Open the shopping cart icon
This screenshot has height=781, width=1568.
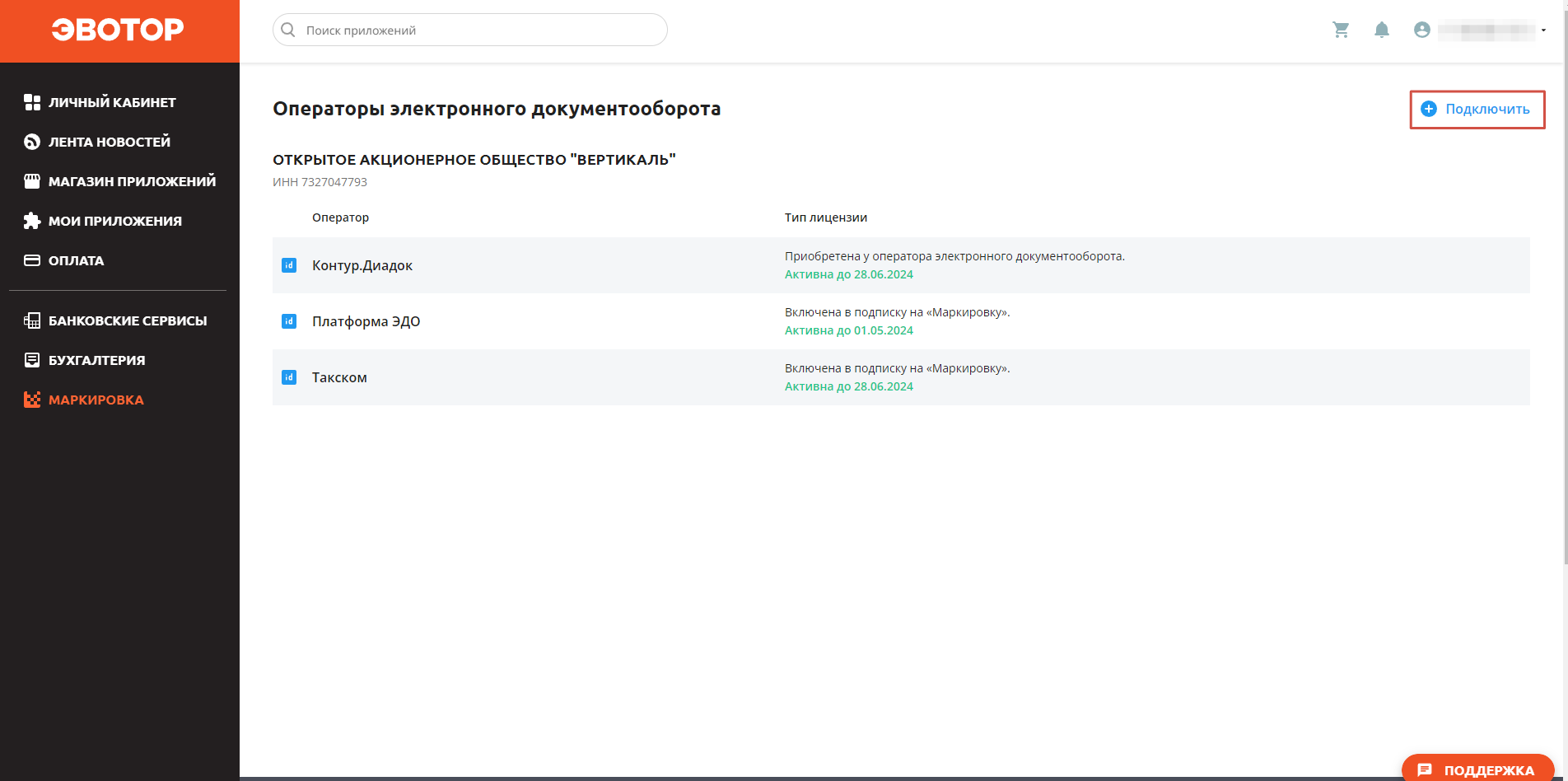tap(1341, 30)
